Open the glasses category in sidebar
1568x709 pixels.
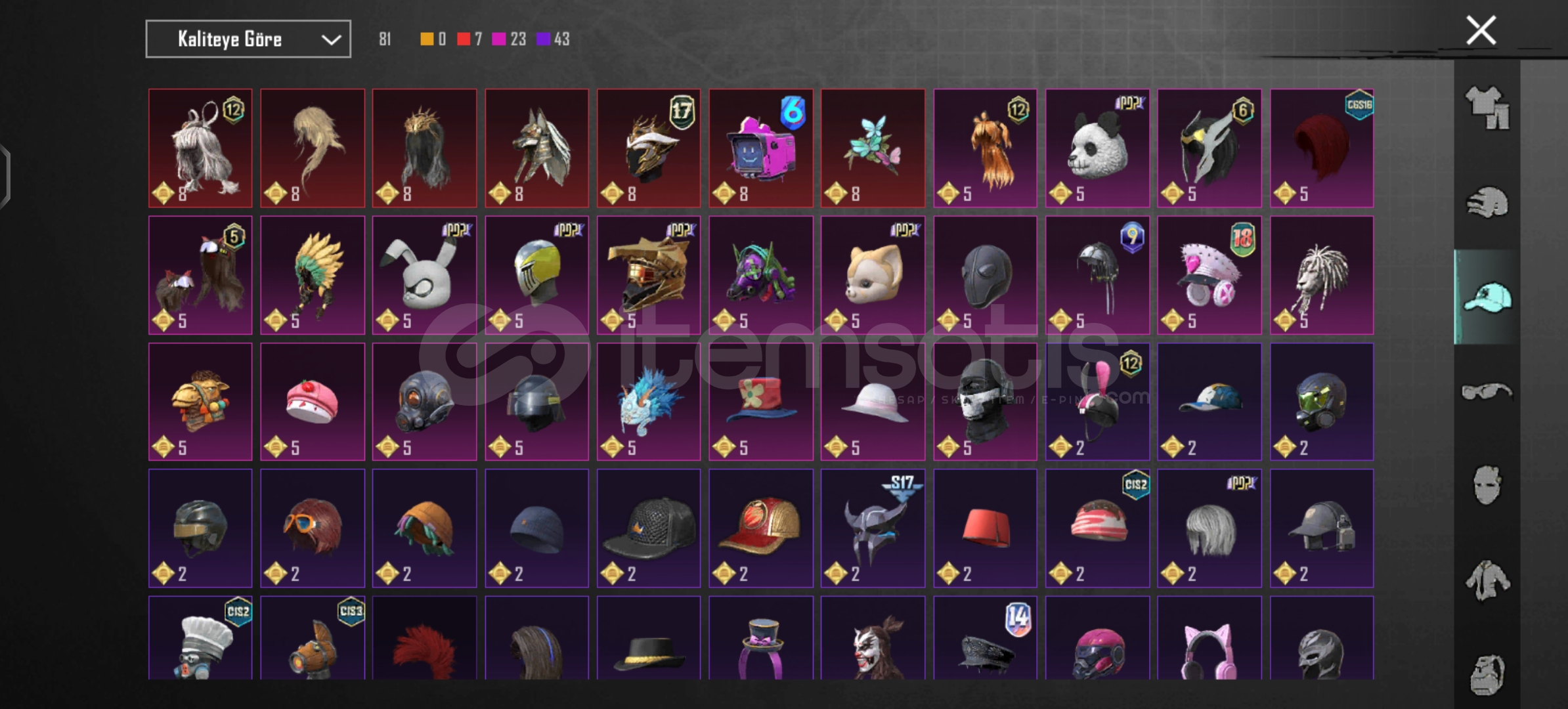tap(1487, 392)
